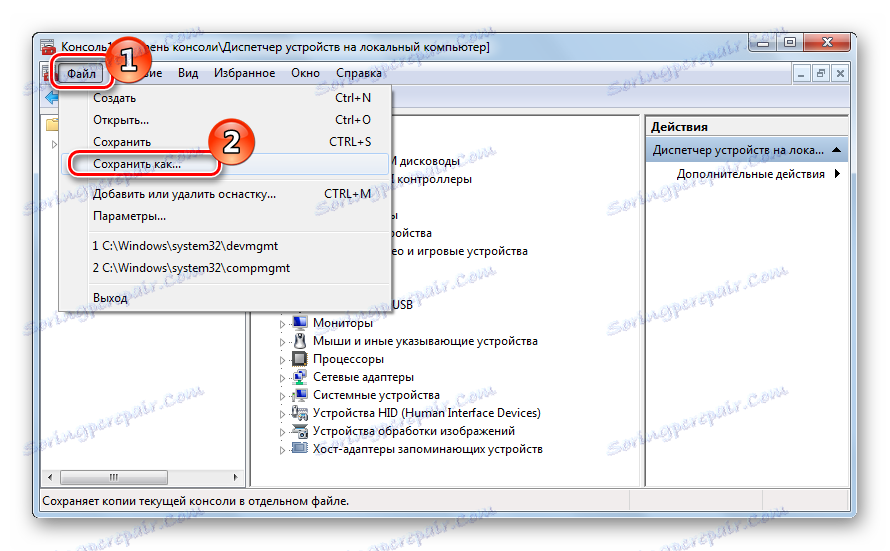Choose Создать from the File menu

pos(225,98)
